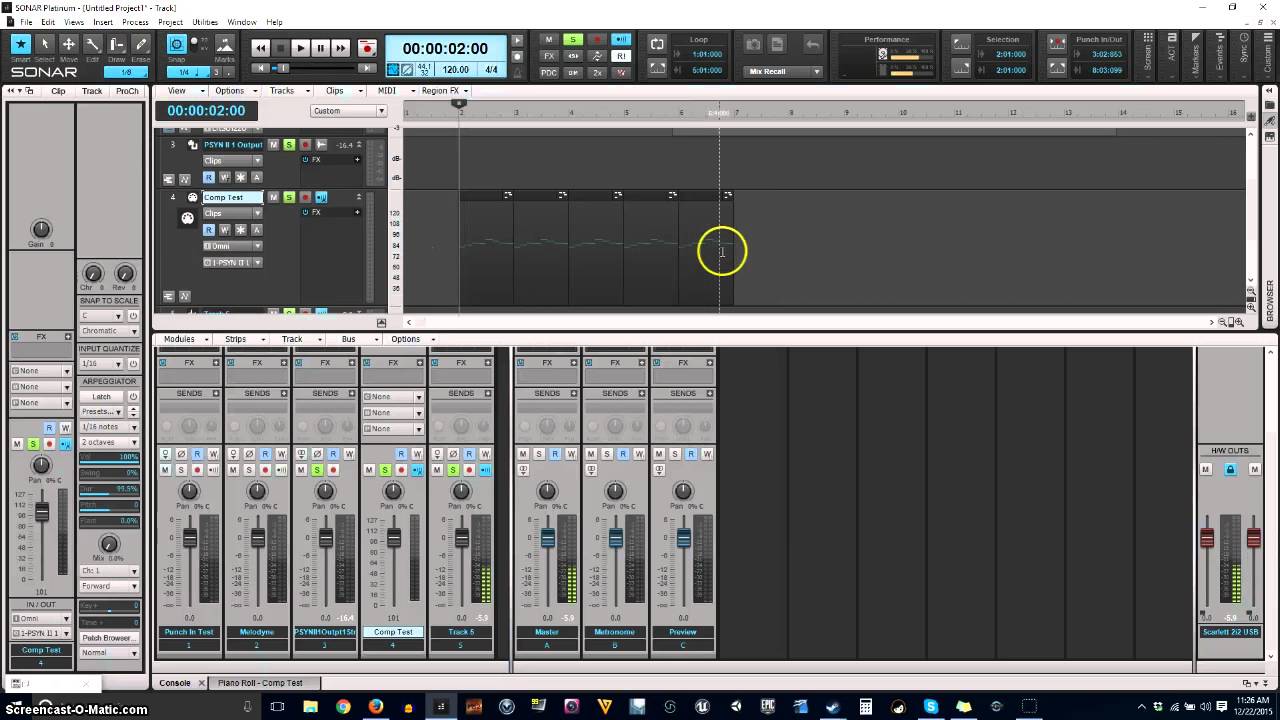Screen dimensions: 1280x720
Task: Open the Insert menu
Action: [x=103, y=22]
